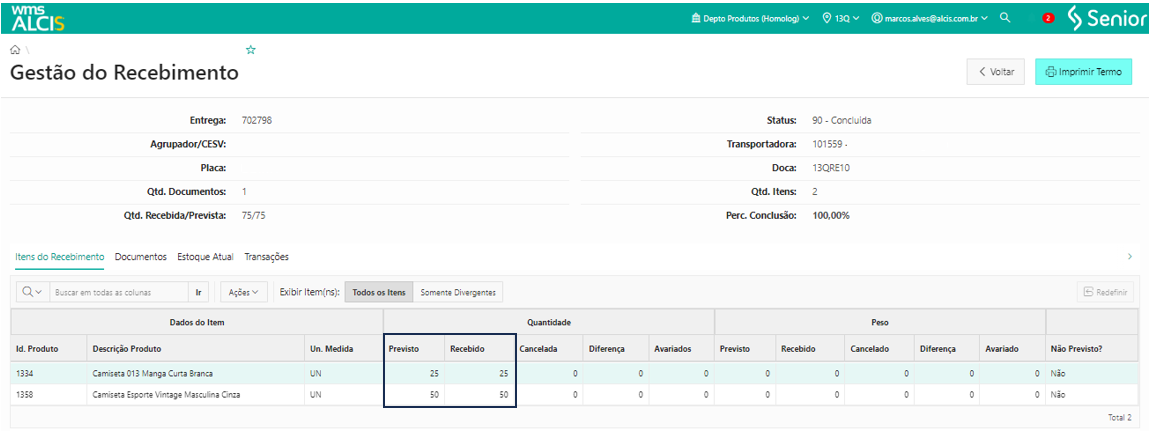This screenshot has height=432, width=1150.
Task: Select product id 1358 cell
Action: click(x=49, y=395)
